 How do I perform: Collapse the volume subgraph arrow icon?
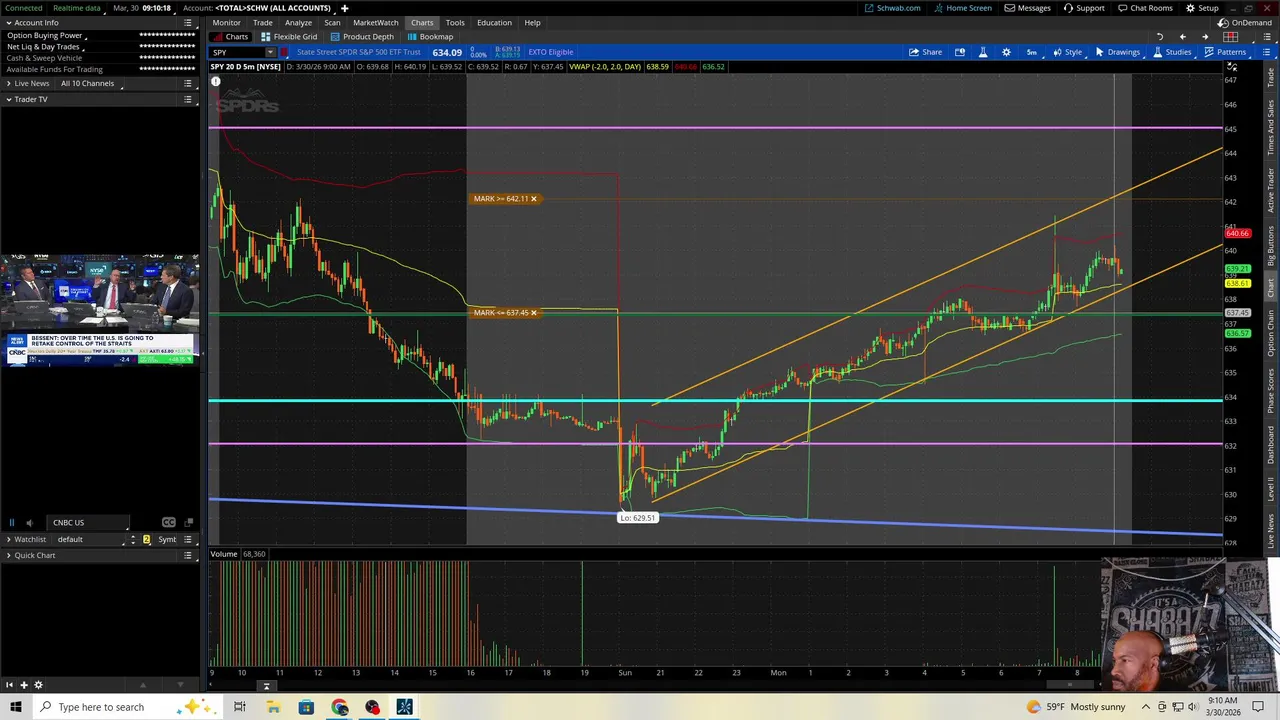266,686
